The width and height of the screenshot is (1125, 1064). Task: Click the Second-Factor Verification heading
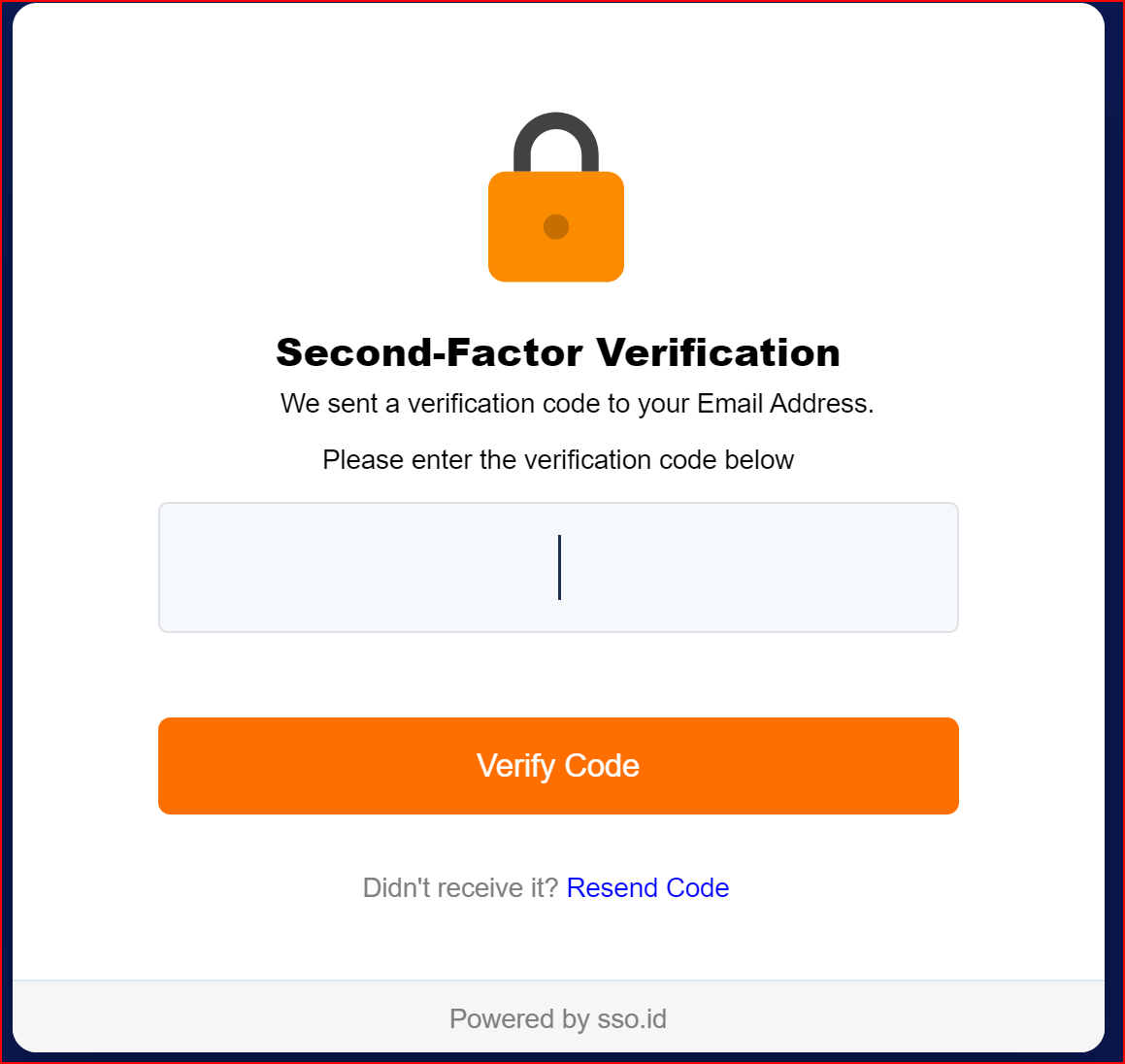[558, 352]
